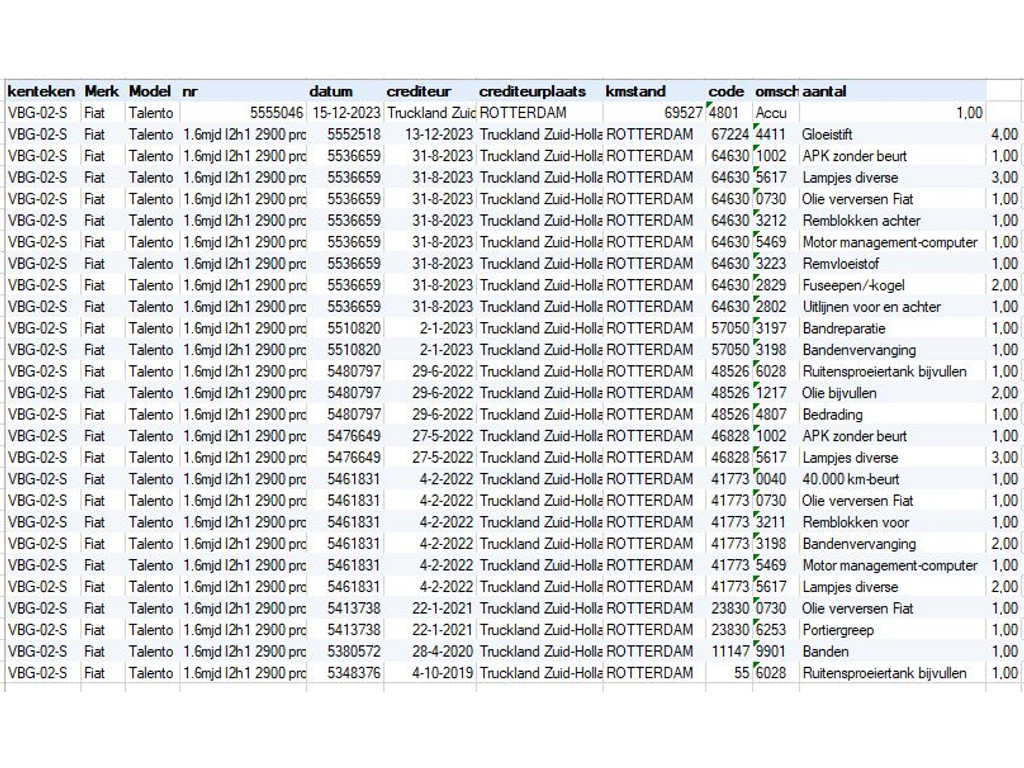
Task: Click aantal value 2,00 in the Fuseepen/-kogel row
Action: [x=1004, y=285]
